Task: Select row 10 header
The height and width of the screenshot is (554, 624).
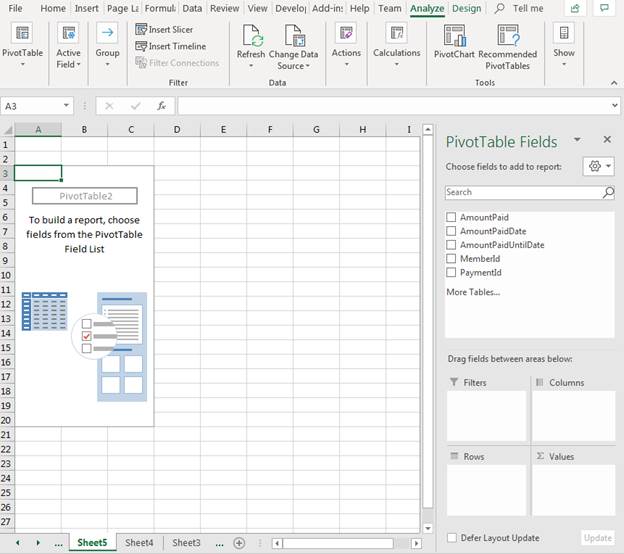Action: [x=6, y=275]
